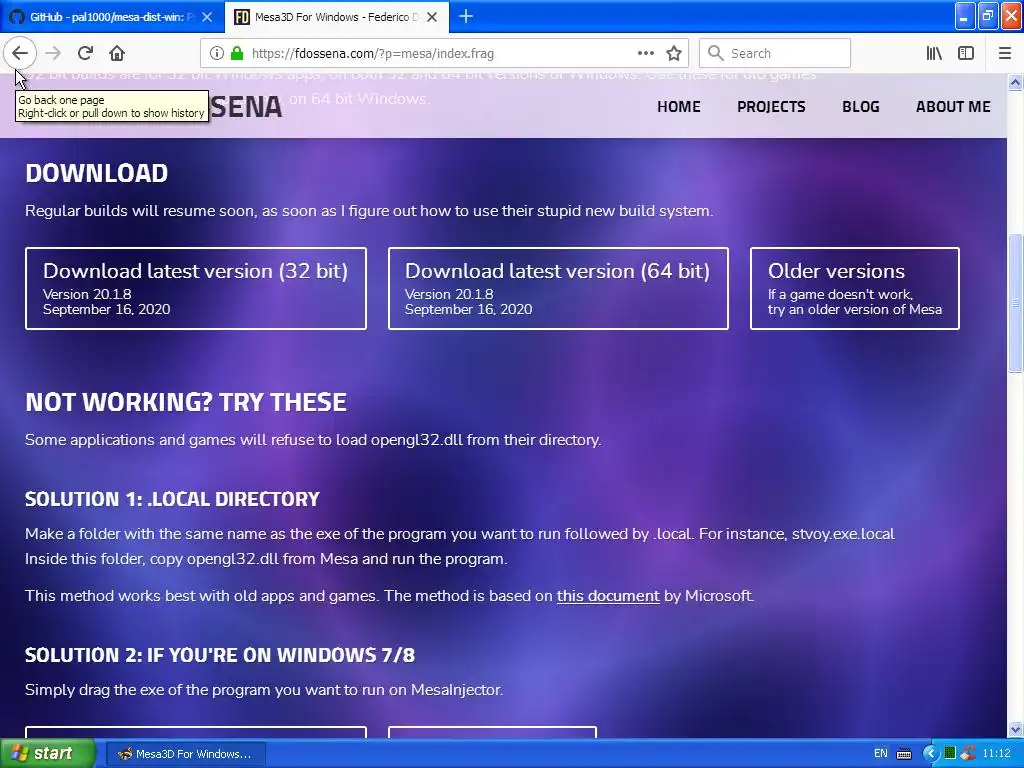The height and width of the screenshot is (768, 1024).
Task: Select the Mesa3D For Windows tab
Action: pyautogui.click(x=337, y=17)
